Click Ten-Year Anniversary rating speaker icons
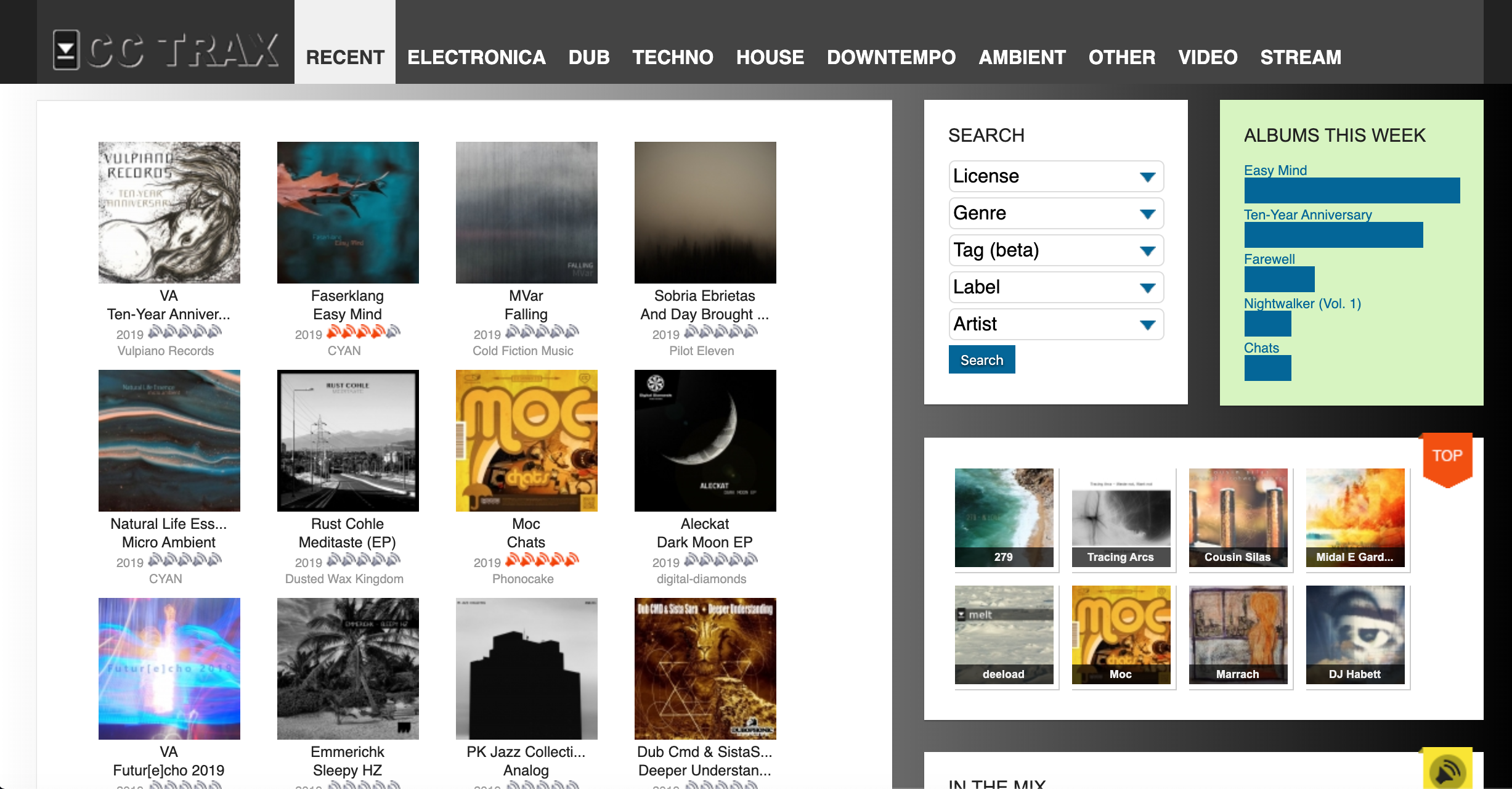The image size is (1512, 789). [184, 333]
